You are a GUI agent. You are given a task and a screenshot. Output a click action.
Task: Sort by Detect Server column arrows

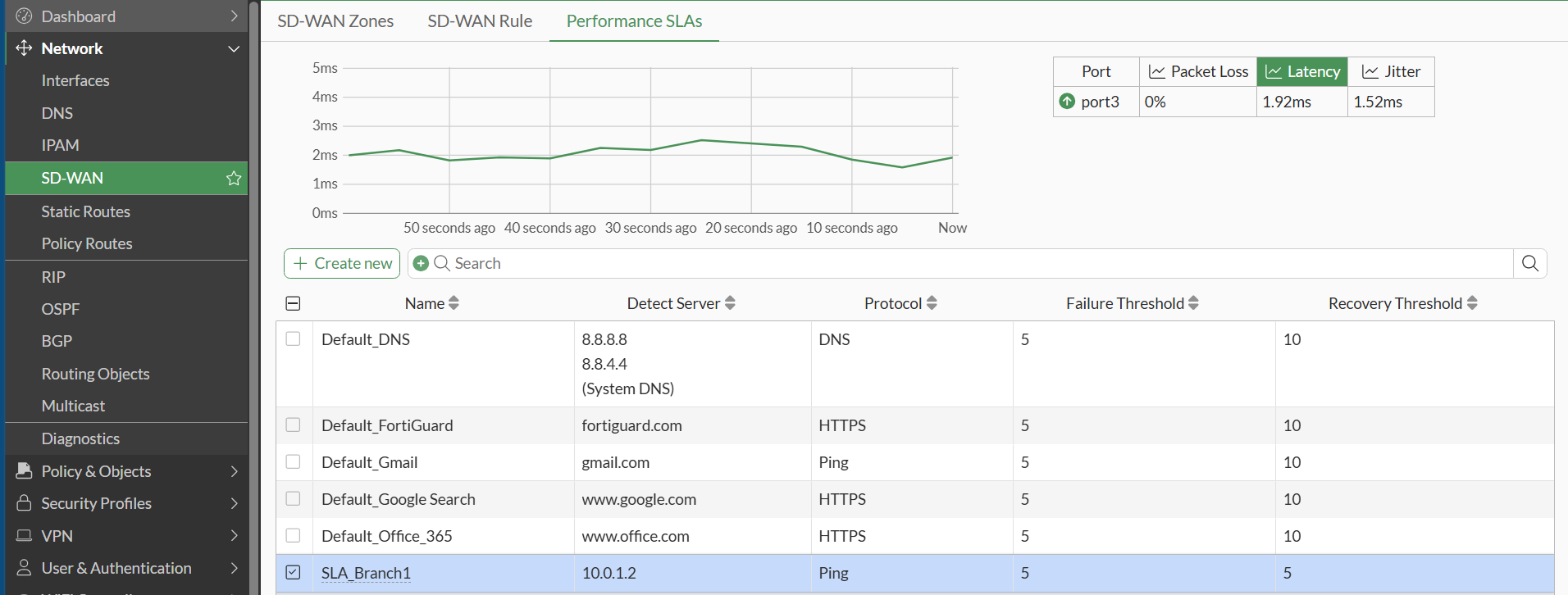730,303
